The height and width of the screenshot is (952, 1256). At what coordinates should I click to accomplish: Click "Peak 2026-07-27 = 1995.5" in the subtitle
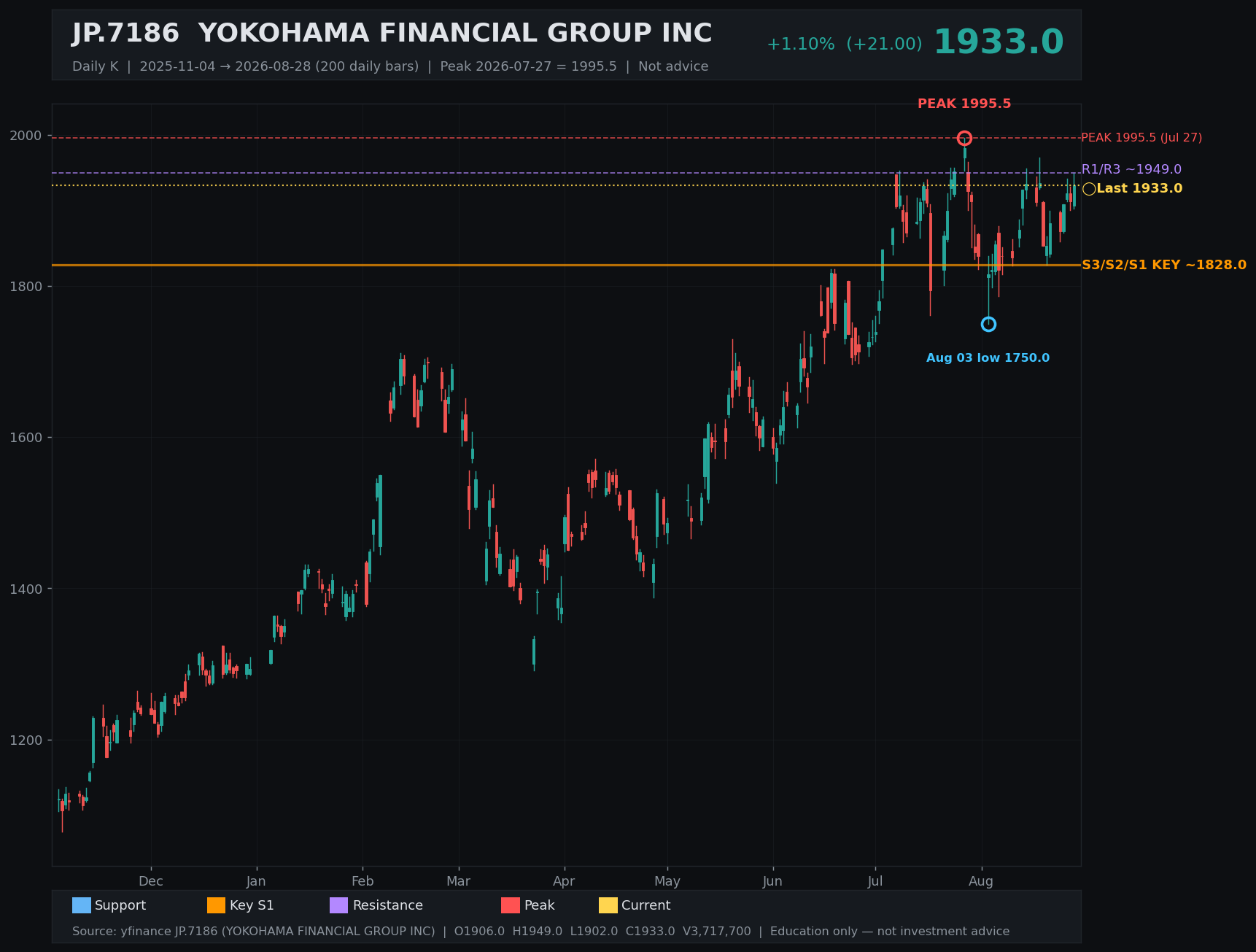529,66
